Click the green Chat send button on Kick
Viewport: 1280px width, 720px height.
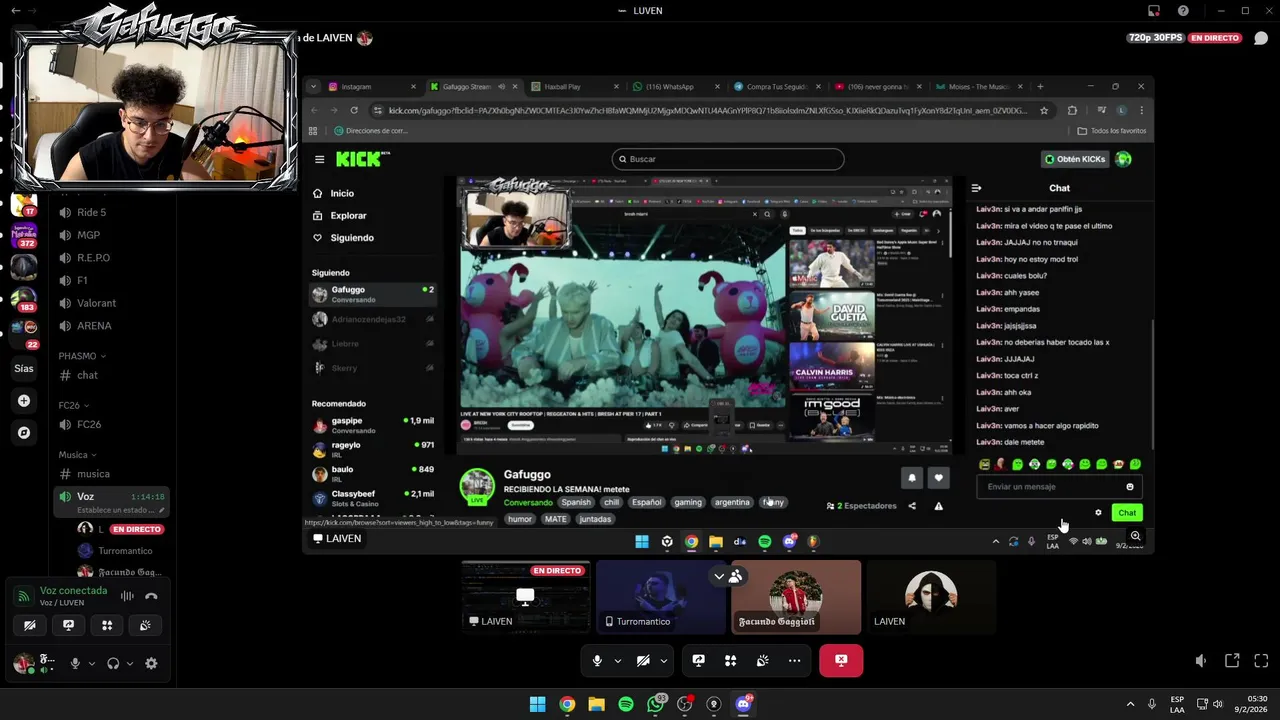(x=1127, y=513)
